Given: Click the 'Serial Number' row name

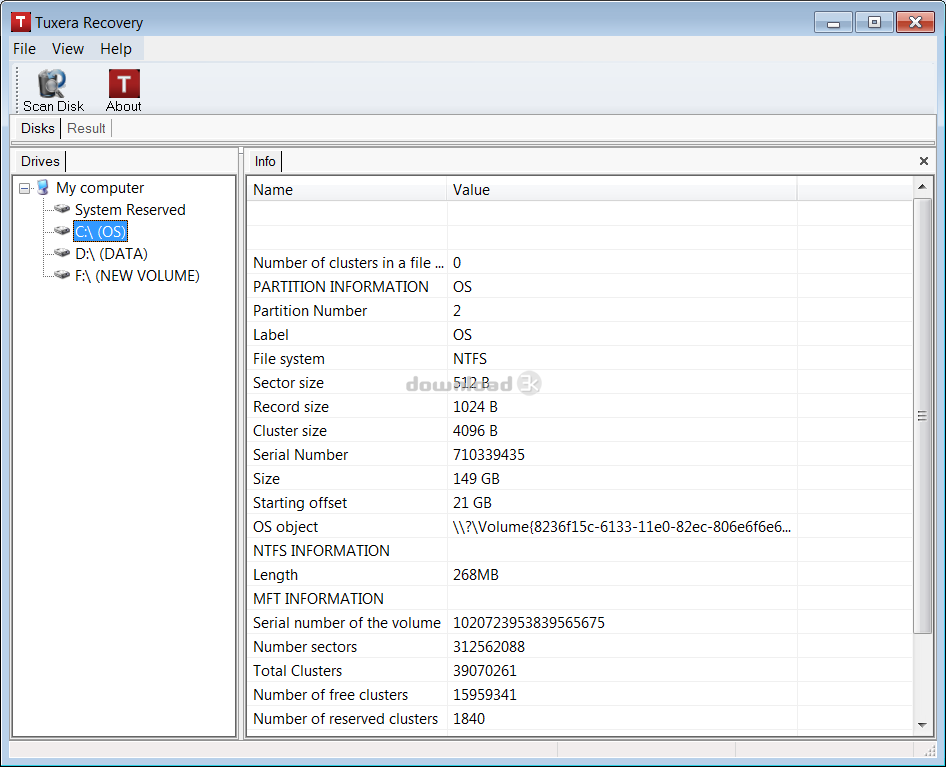Looking at the screenshot, I should coord(300,455).
